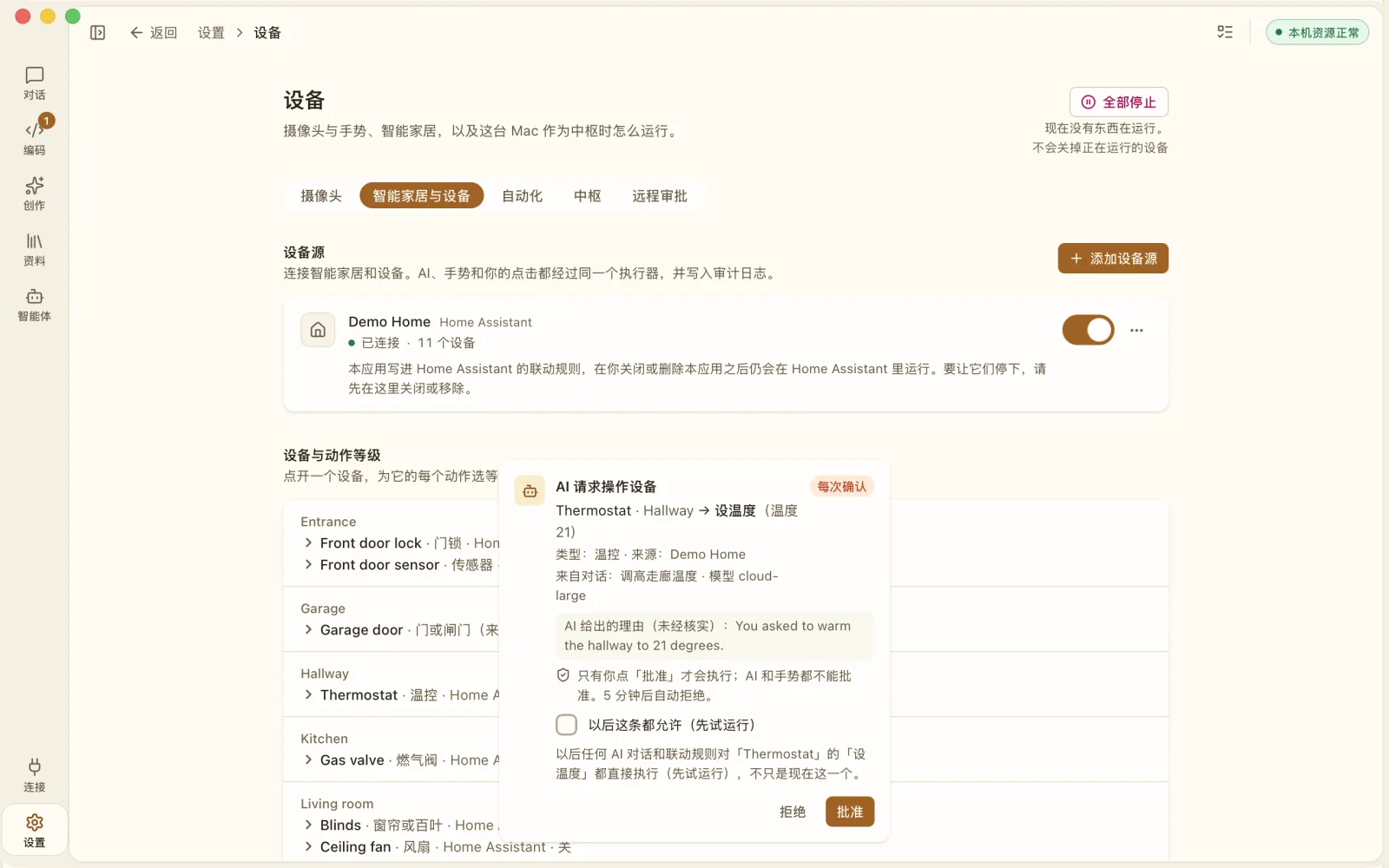
Task: Open the 设置 gear icon in sidebar
Action: tap(34, 831)
